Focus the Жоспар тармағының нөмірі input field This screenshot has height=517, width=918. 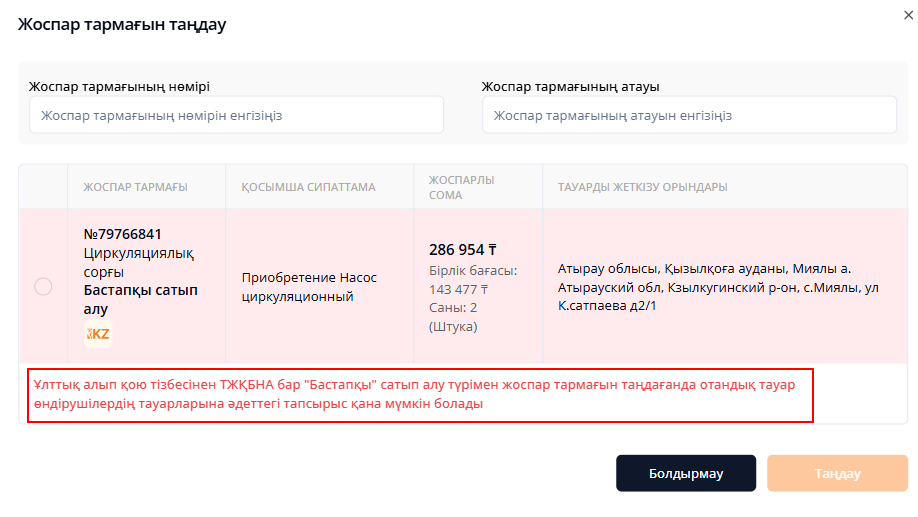[237, 115]
